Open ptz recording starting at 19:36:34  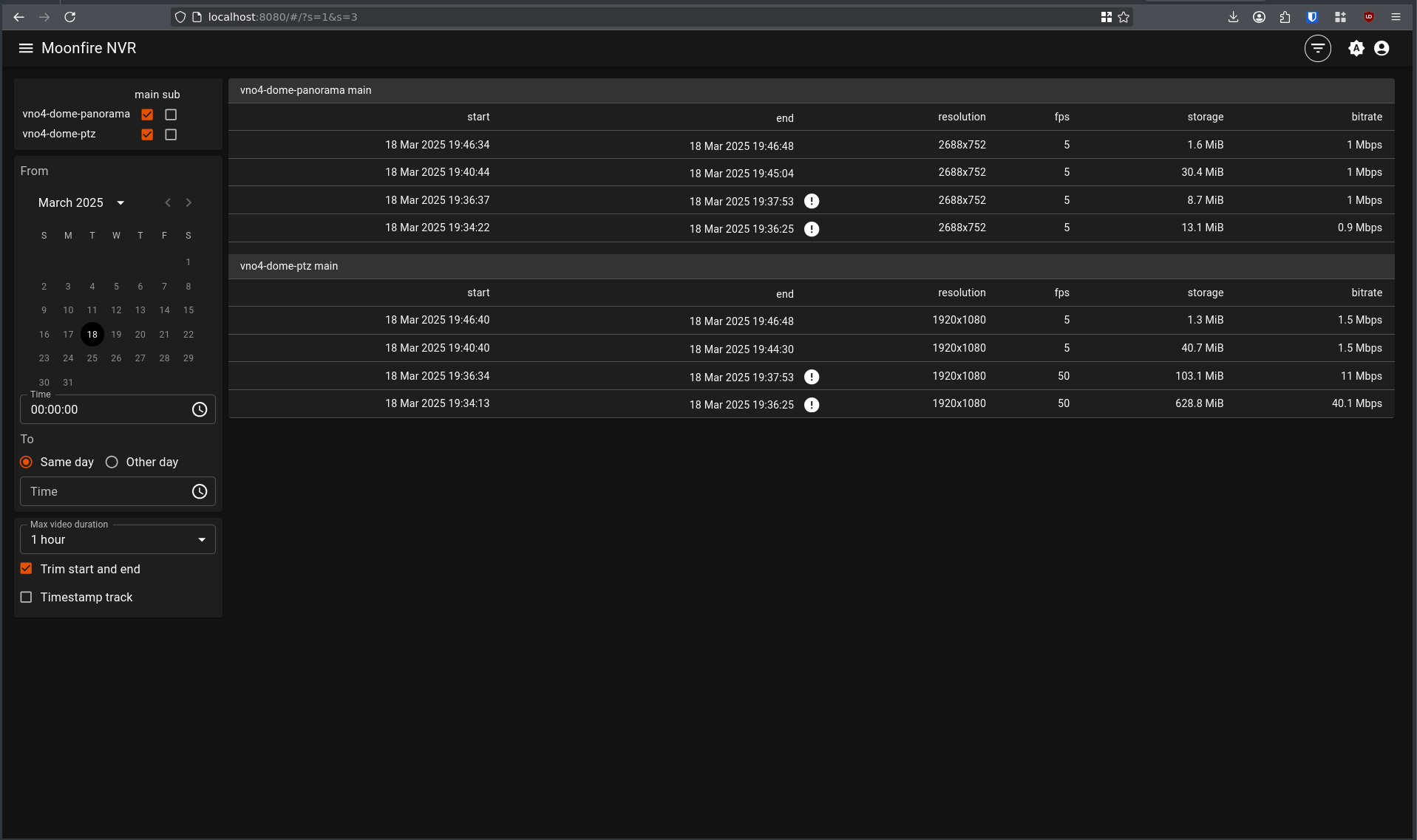pos(811,376)
